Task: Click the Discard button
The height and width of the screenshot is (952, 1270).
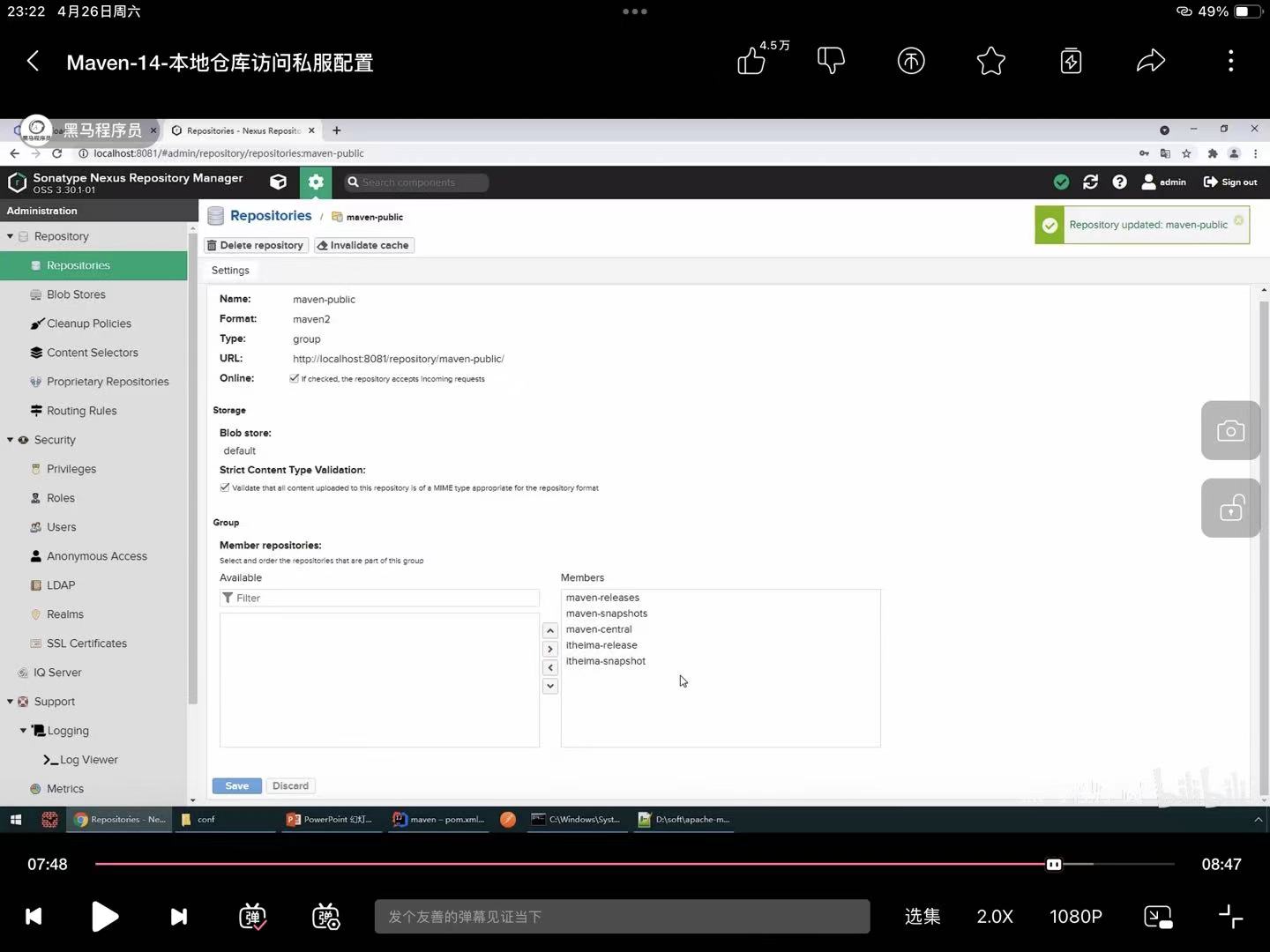Action: (290, 785)
